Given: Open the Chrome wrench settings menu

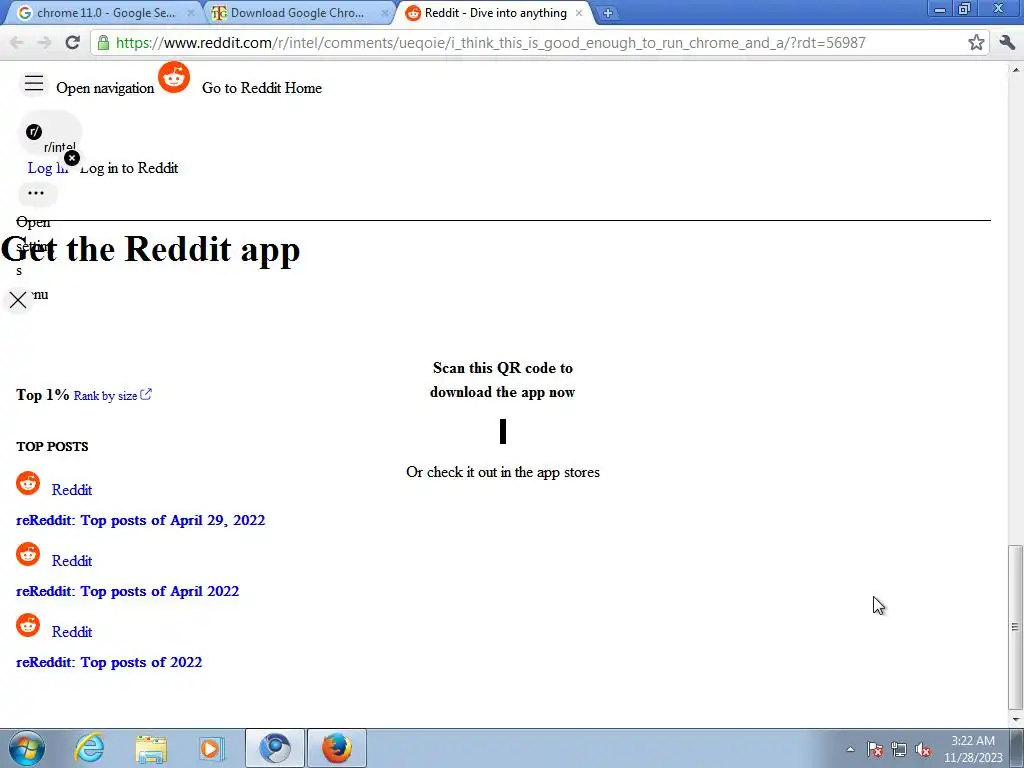Looking at the screenshot, I should click(1007, 42).
